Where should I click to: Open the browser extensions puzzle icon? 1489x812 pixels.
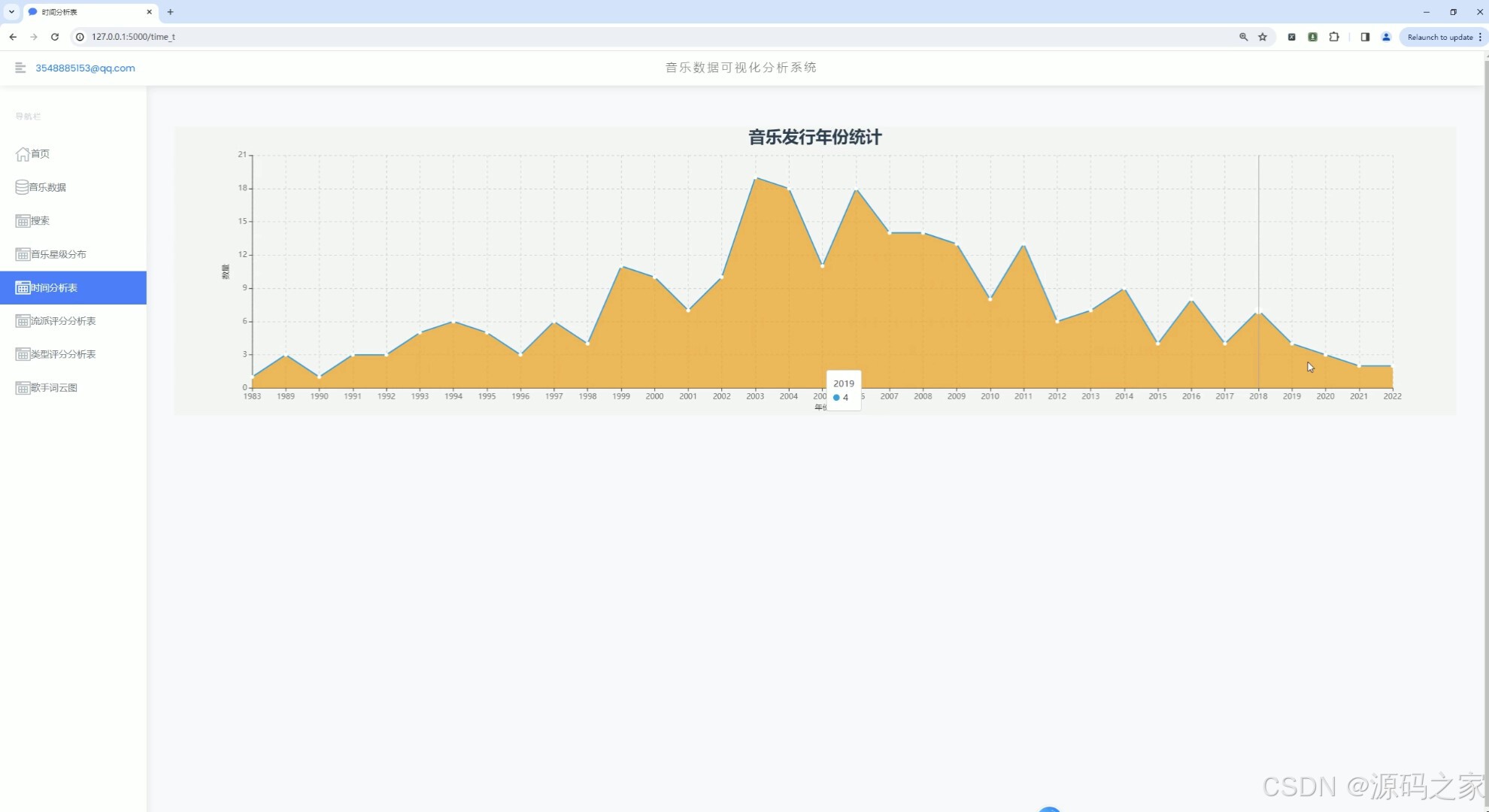click(1335, 36)
